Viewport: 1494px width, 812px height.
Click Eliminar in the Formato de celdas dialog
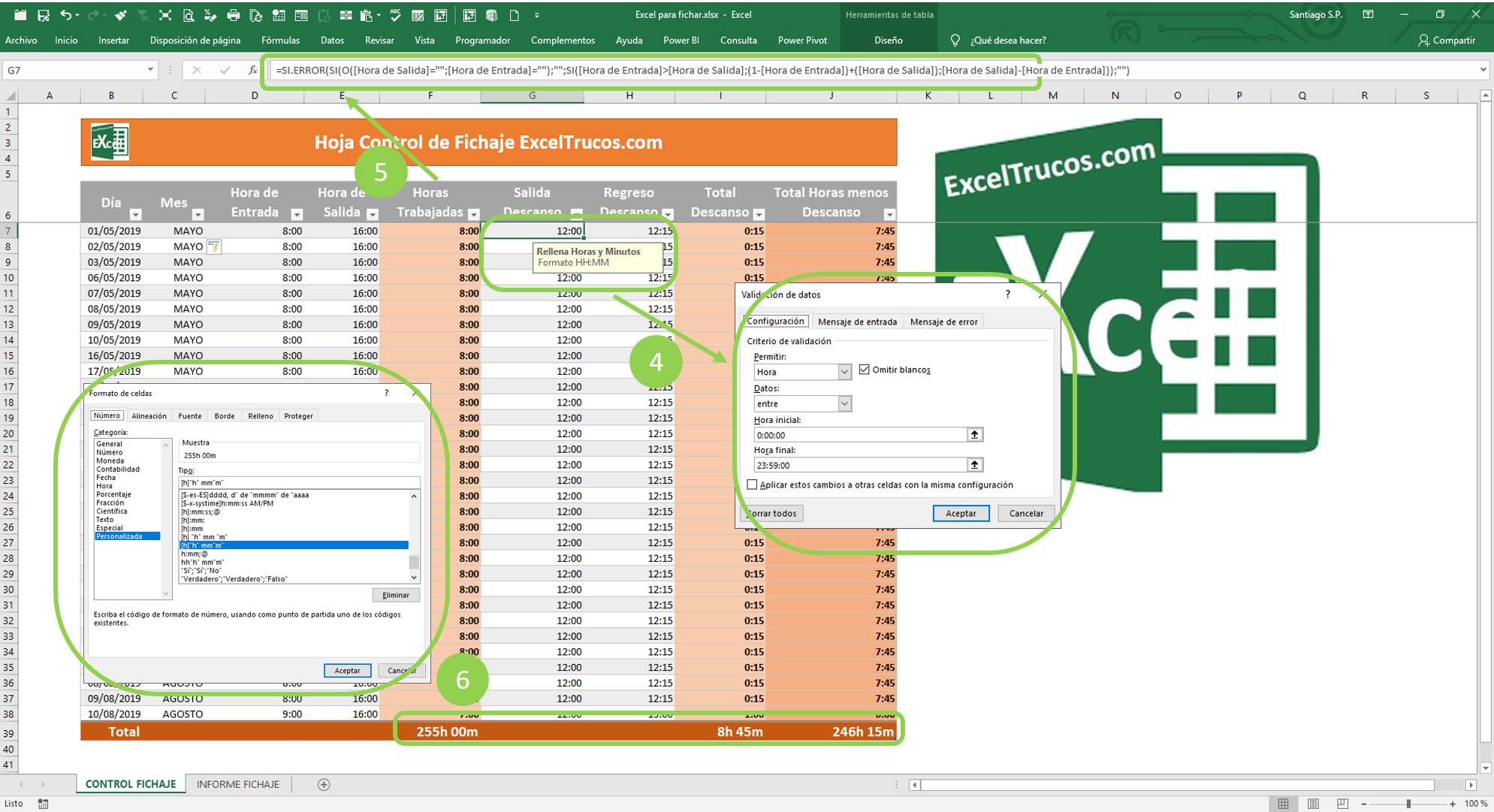(x=397, y=595)
